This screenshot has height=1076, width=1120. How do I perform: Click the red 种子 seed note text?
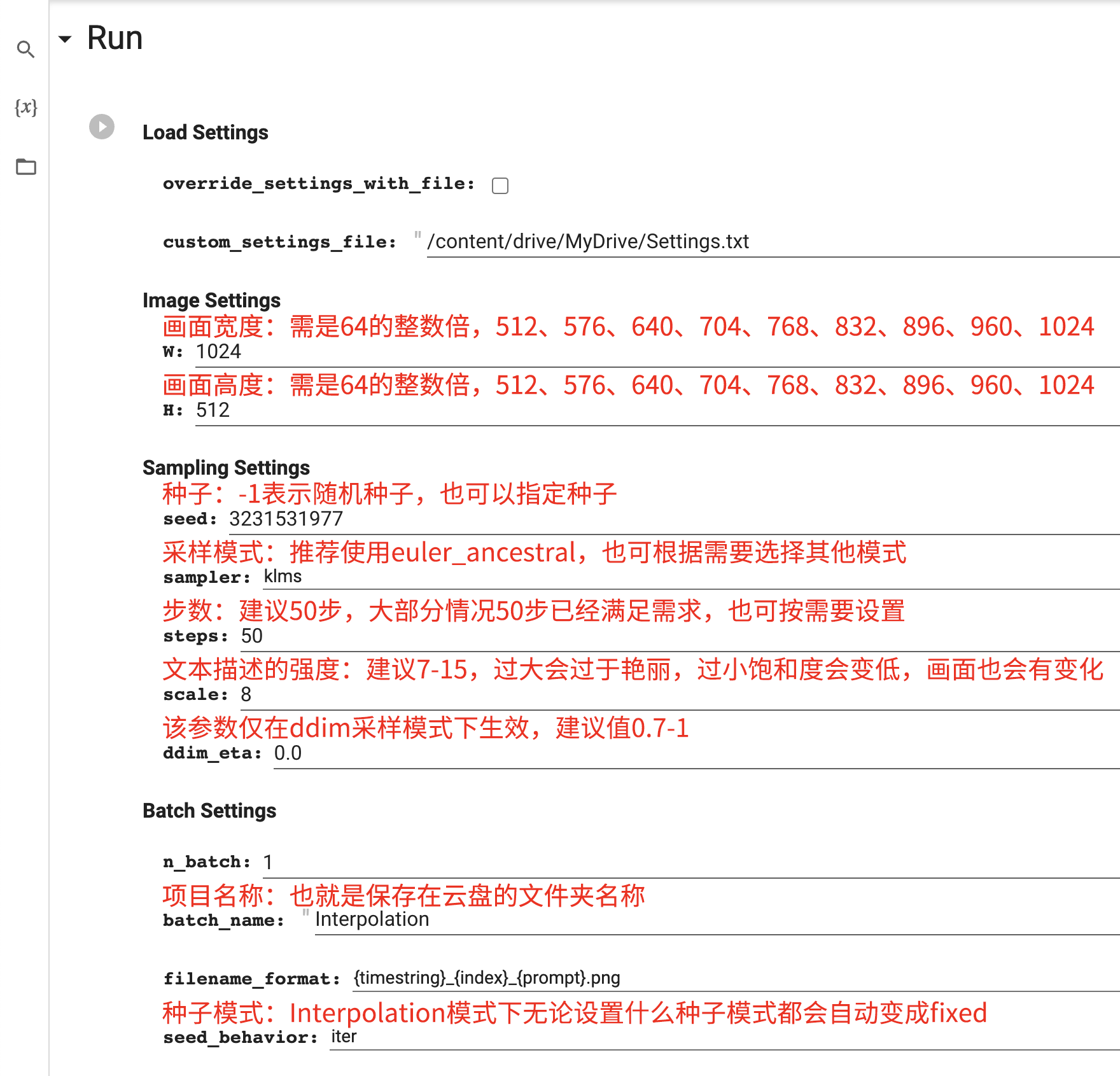point(389,494)
